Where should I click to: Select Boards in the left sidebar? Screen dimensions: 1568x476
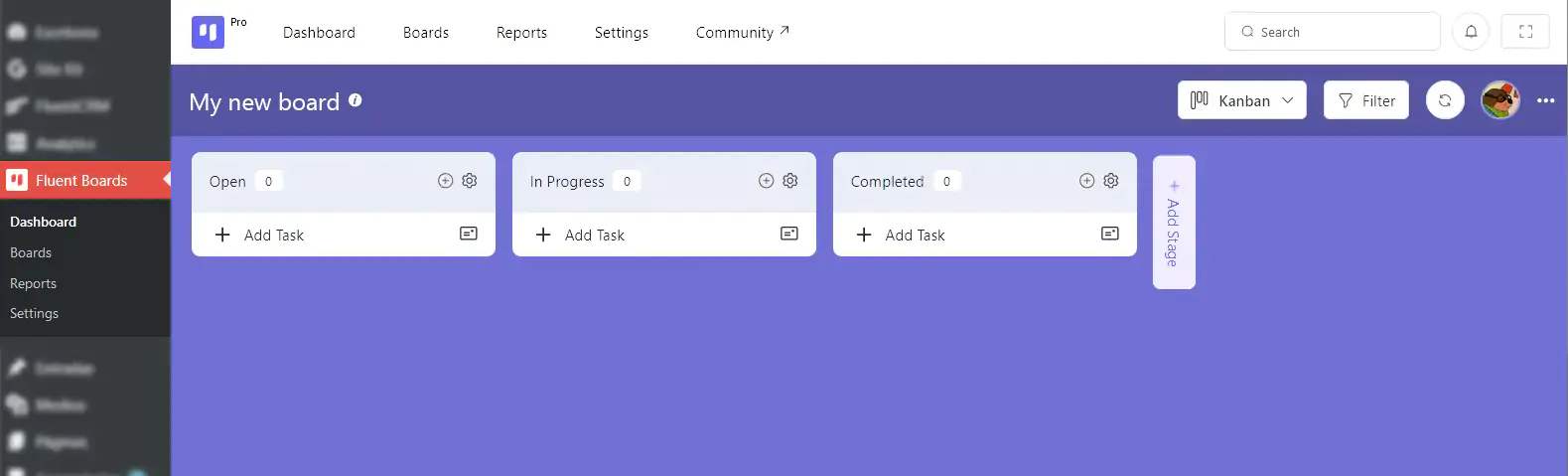[x=31, y=252]
